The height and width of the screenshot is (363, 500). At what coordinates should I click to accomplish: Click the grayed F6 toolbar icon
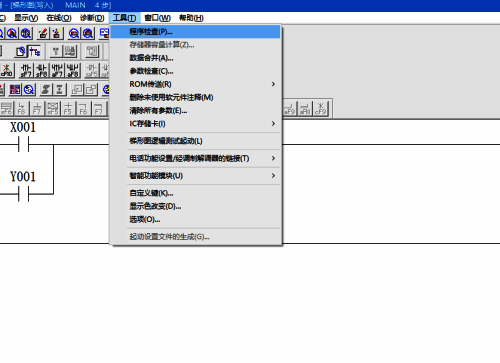coord(83,108)
